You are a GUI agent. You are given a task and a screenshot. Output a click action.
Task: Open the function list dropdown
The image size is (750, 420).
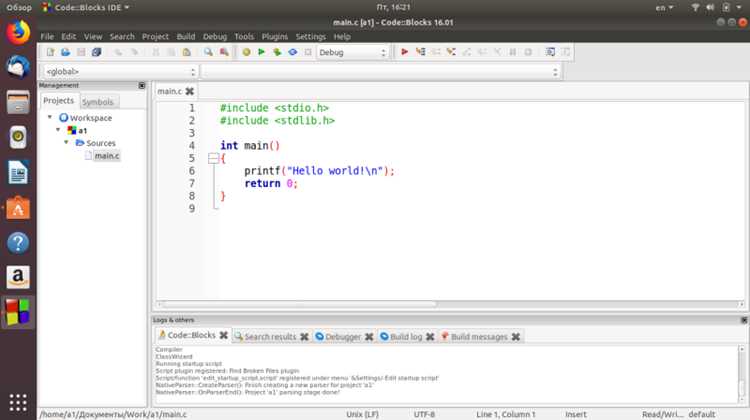coord(381,72)
